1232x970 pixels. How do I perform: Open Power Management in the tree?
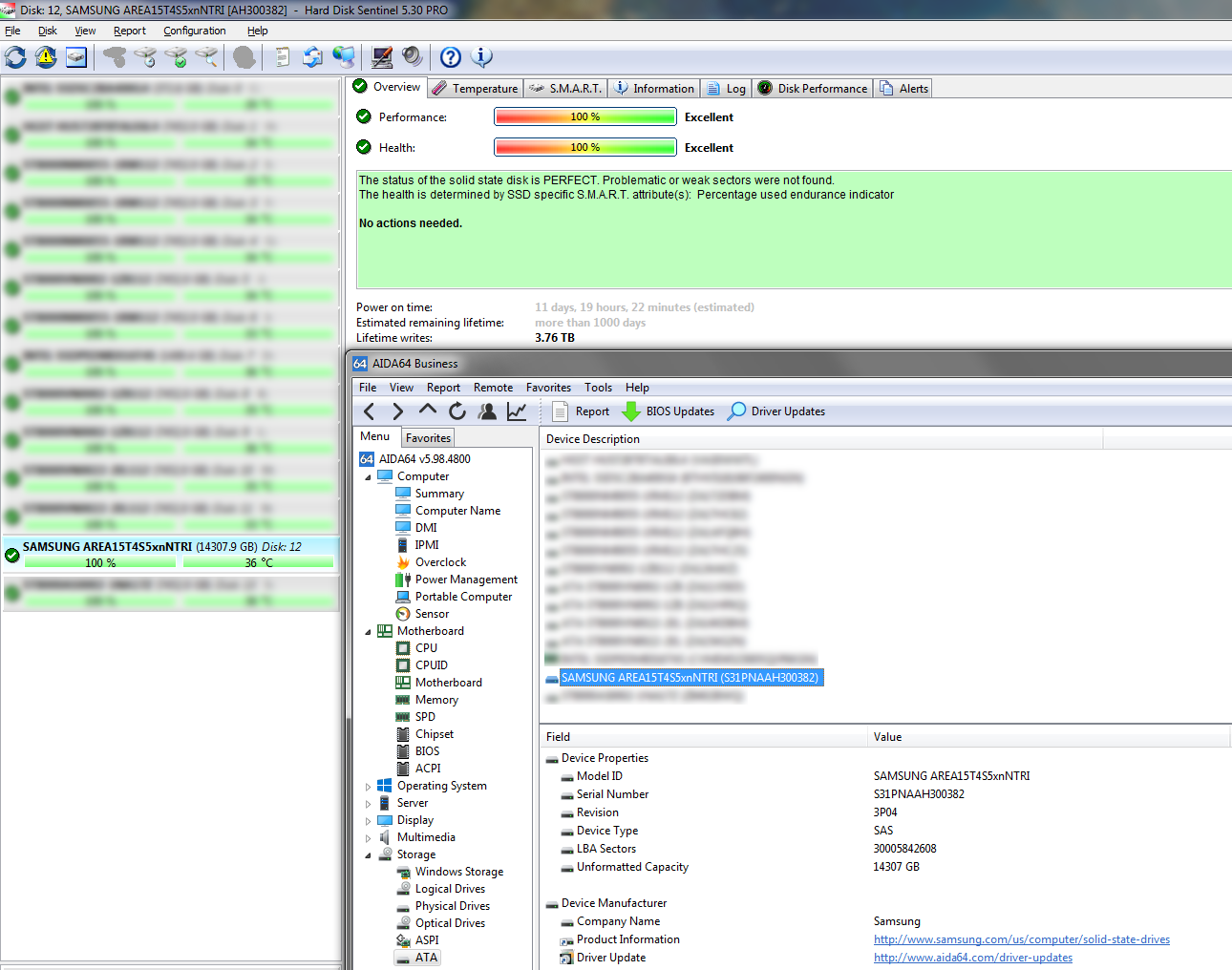click(457, 580)
